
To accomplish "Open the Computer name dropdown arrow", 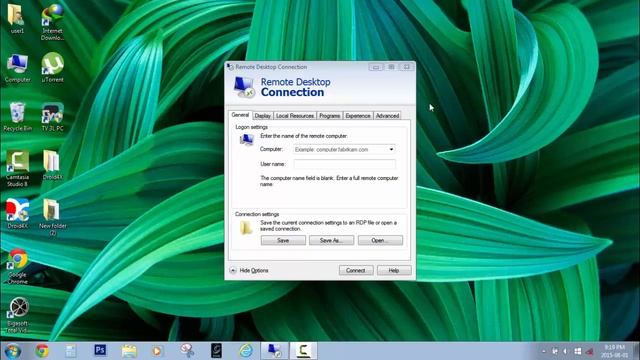I will point(391,149).
